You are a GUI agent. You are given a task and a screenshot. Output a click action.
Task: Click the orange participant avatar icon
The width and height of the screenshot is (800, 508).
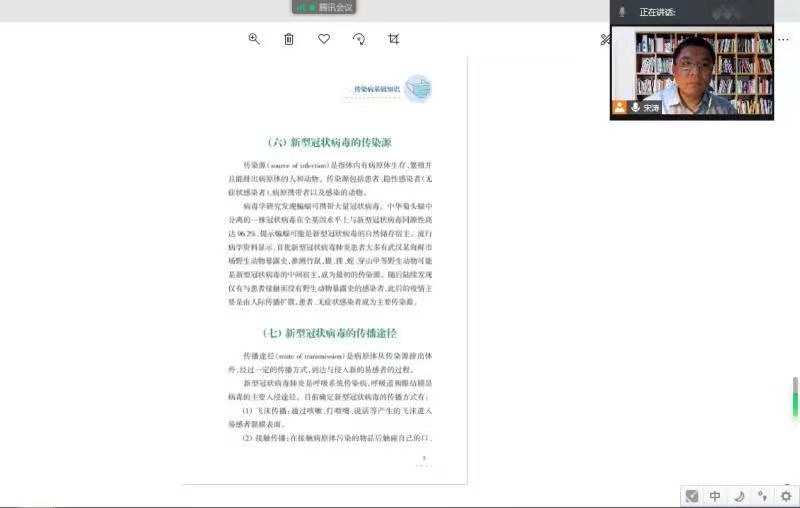pos(620,107)
